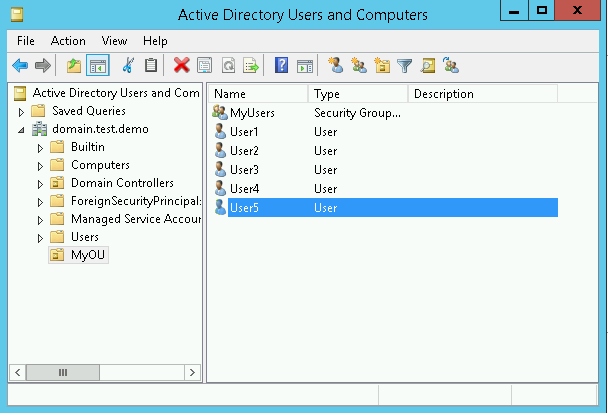Sort by the Description column header
Image resolution: width=608 pixels, height=413 pixels.
click(x=483, y=94)
